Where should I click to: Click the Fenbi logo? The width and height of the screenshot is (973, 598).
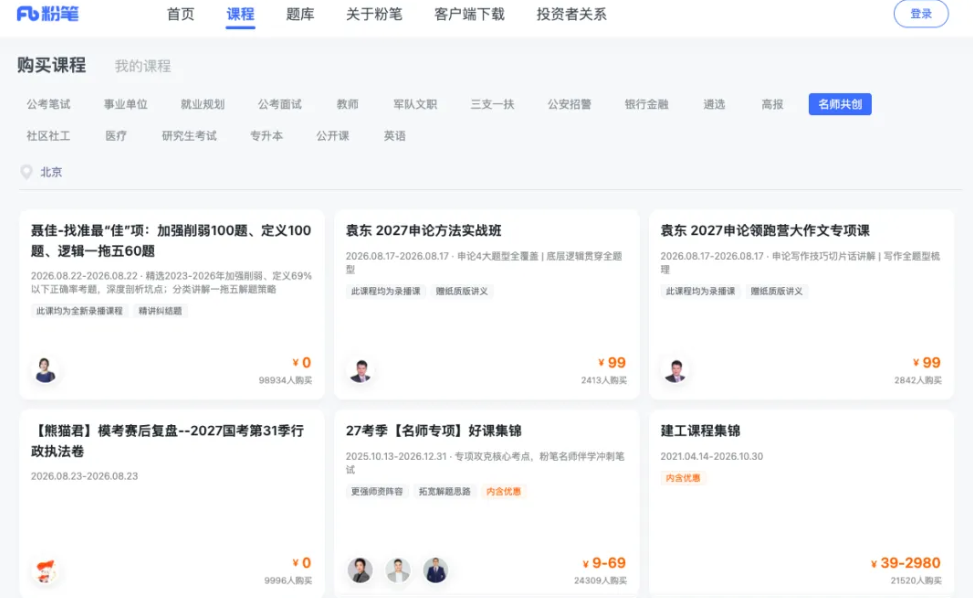pos(48,14)
